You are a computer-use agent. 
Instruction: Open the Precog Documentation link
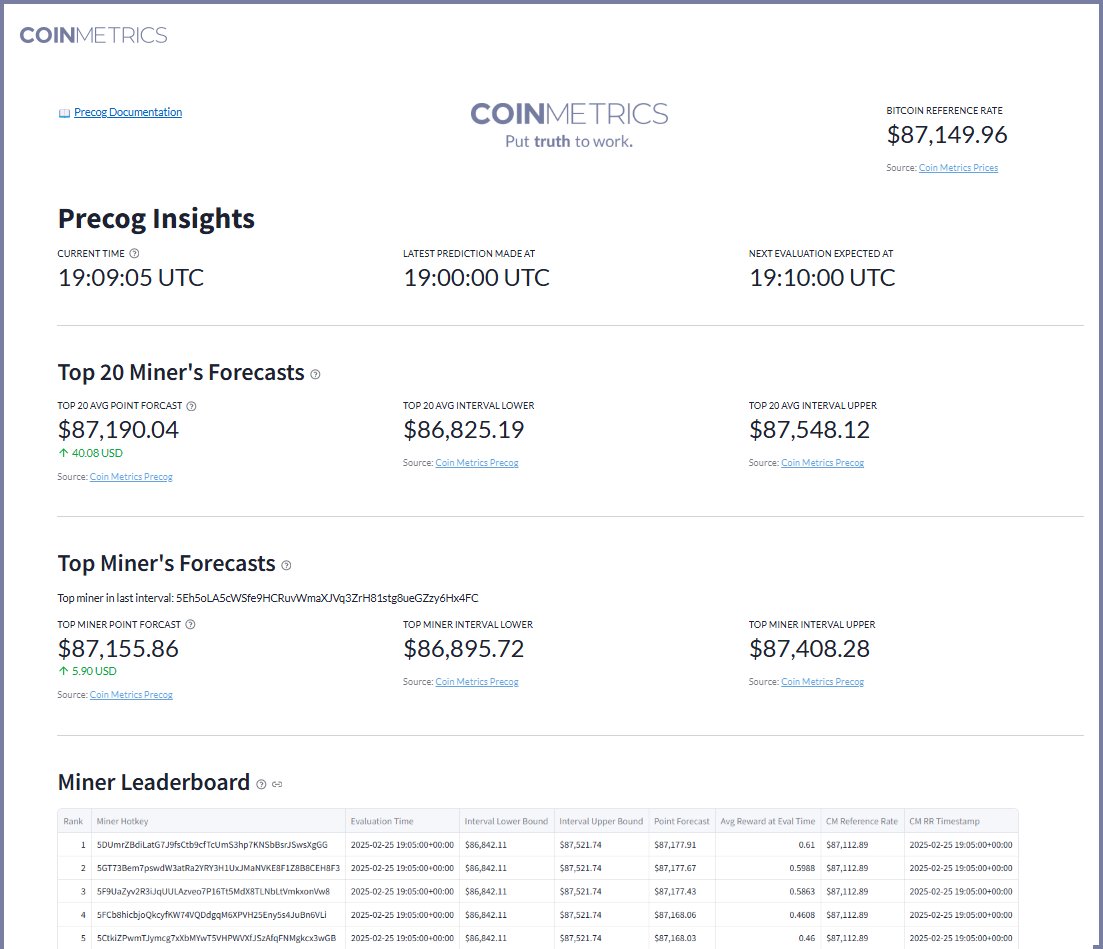pyautogui.click(x=126, y=111)
